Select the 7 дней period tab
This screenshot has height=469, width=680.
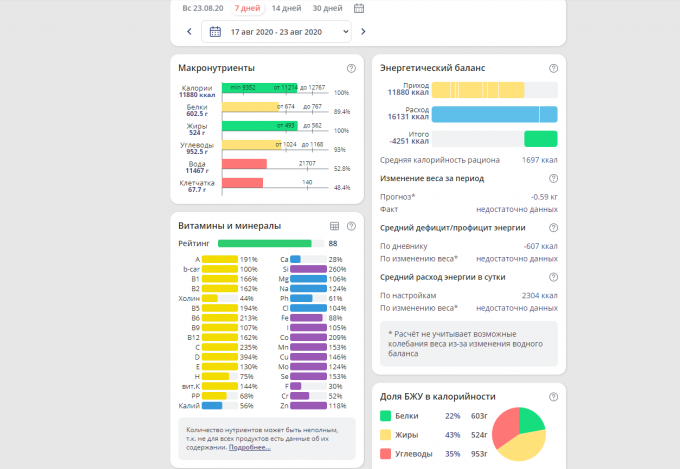(x=247, y=8)
